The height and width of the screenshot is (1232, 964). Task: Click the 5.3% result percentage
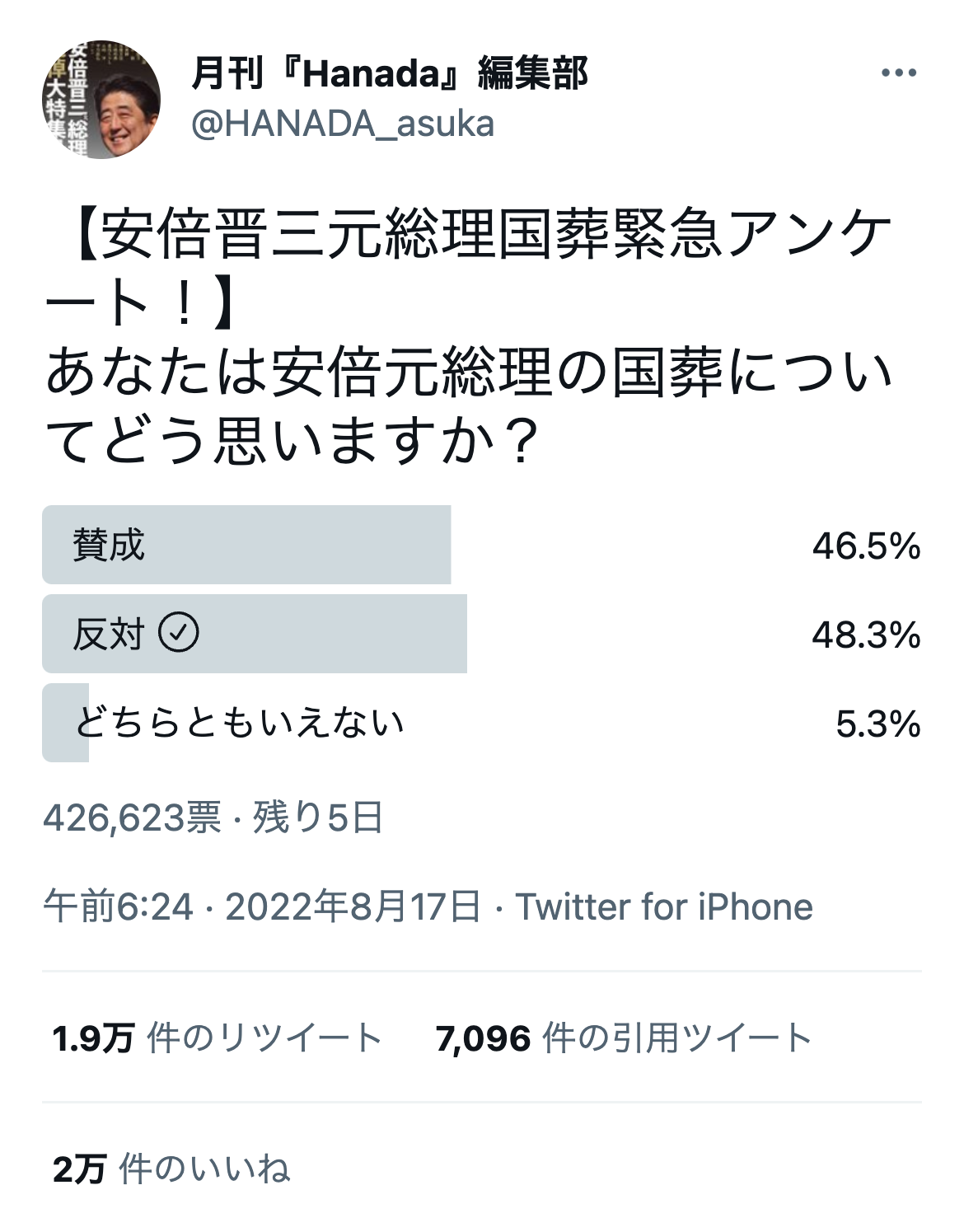pyautogui.click(x=878, y=724)
